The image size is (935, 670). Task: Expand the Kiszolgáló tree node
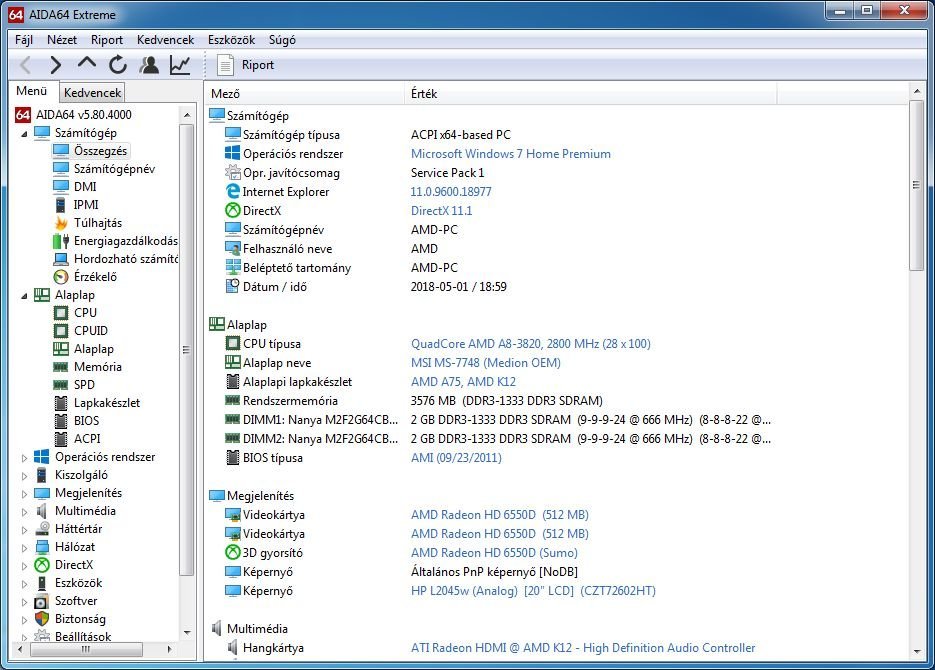24,476
